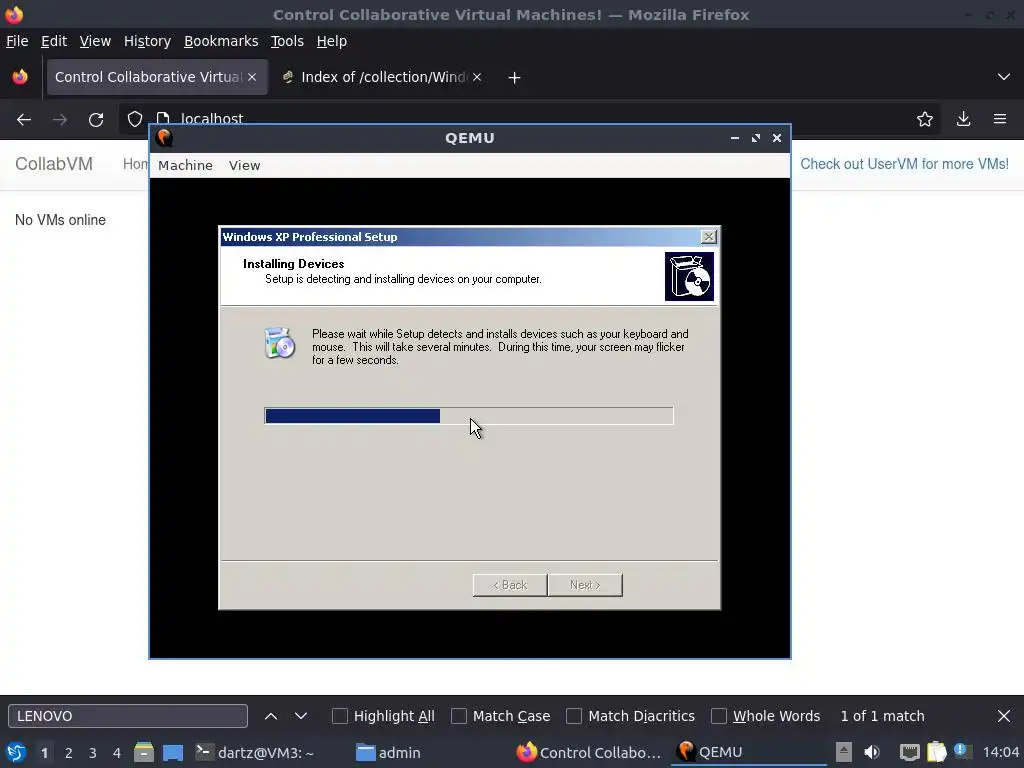
Task: Click the 14:04 clock
Action: coord(1000,752)
